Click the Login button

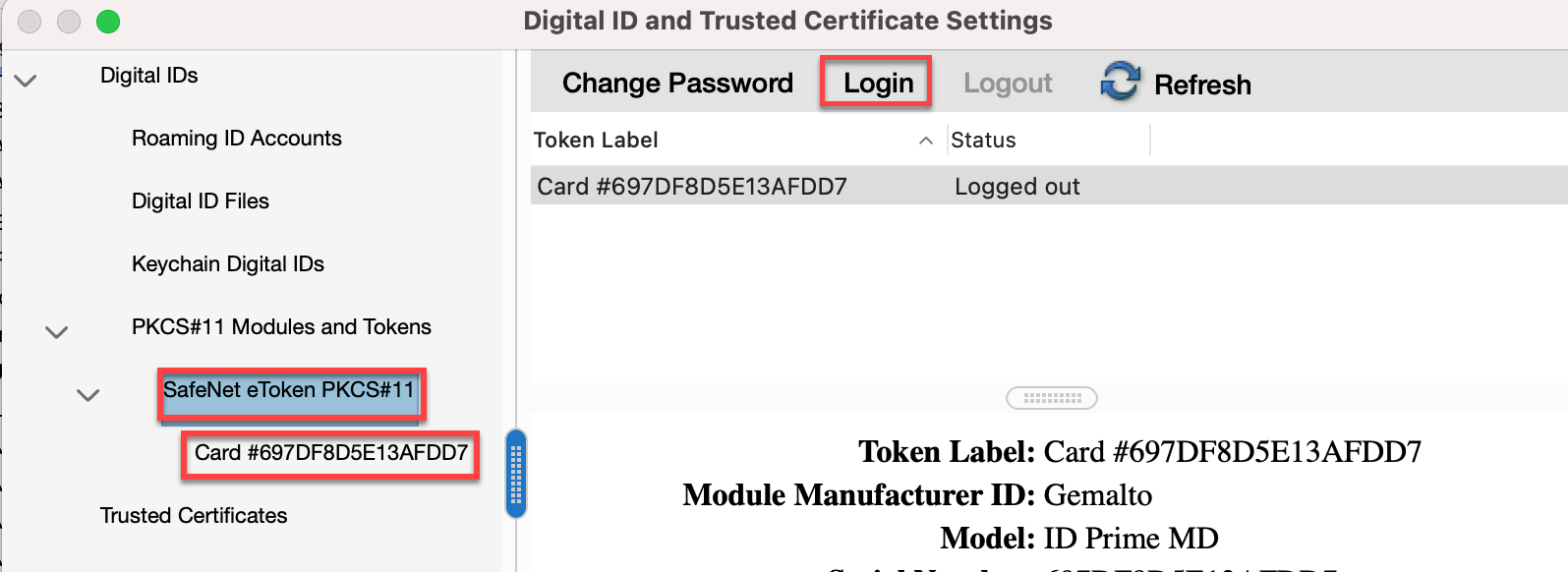878,84
